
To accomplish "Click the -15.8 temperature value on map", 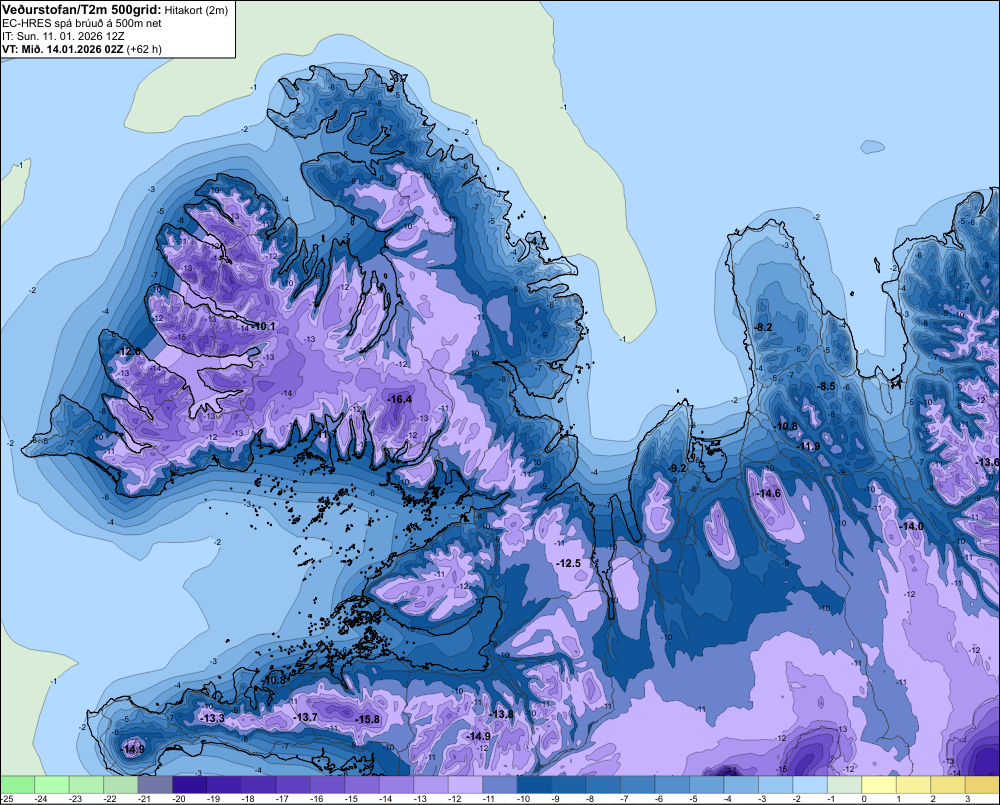I will pos(367,719).
